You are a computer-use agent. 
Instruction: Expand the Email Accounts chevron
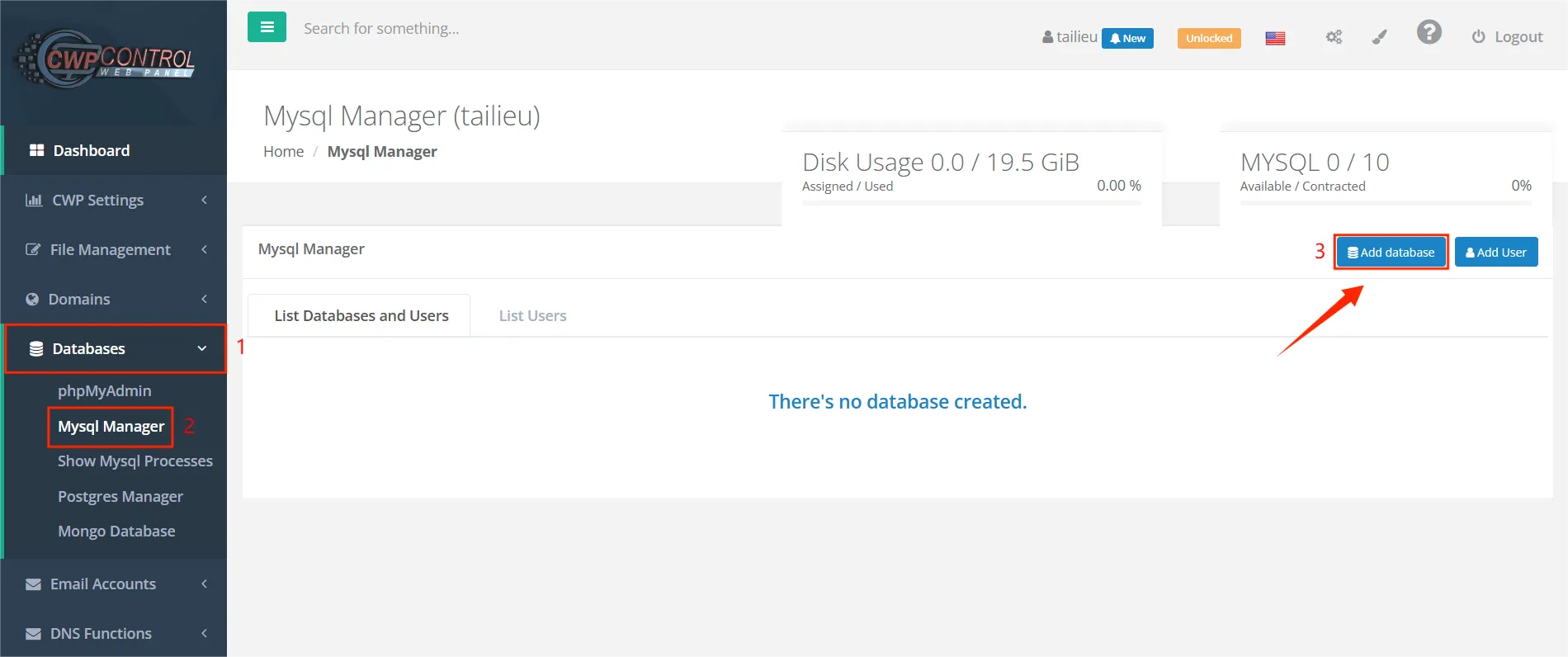pos(204,584)
